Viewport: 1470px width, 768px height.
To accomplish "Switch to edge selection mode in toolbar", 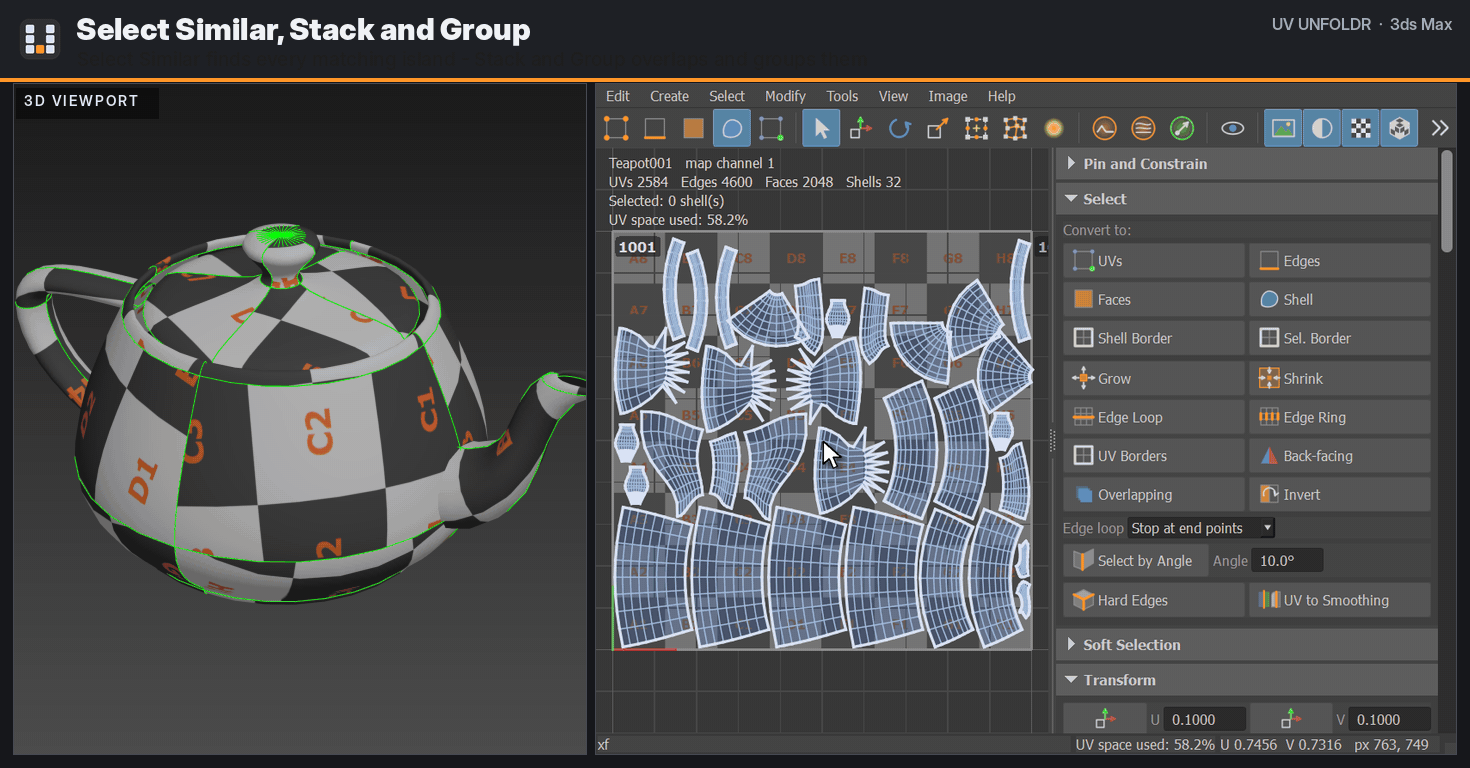I will click(x=655, y=128).
